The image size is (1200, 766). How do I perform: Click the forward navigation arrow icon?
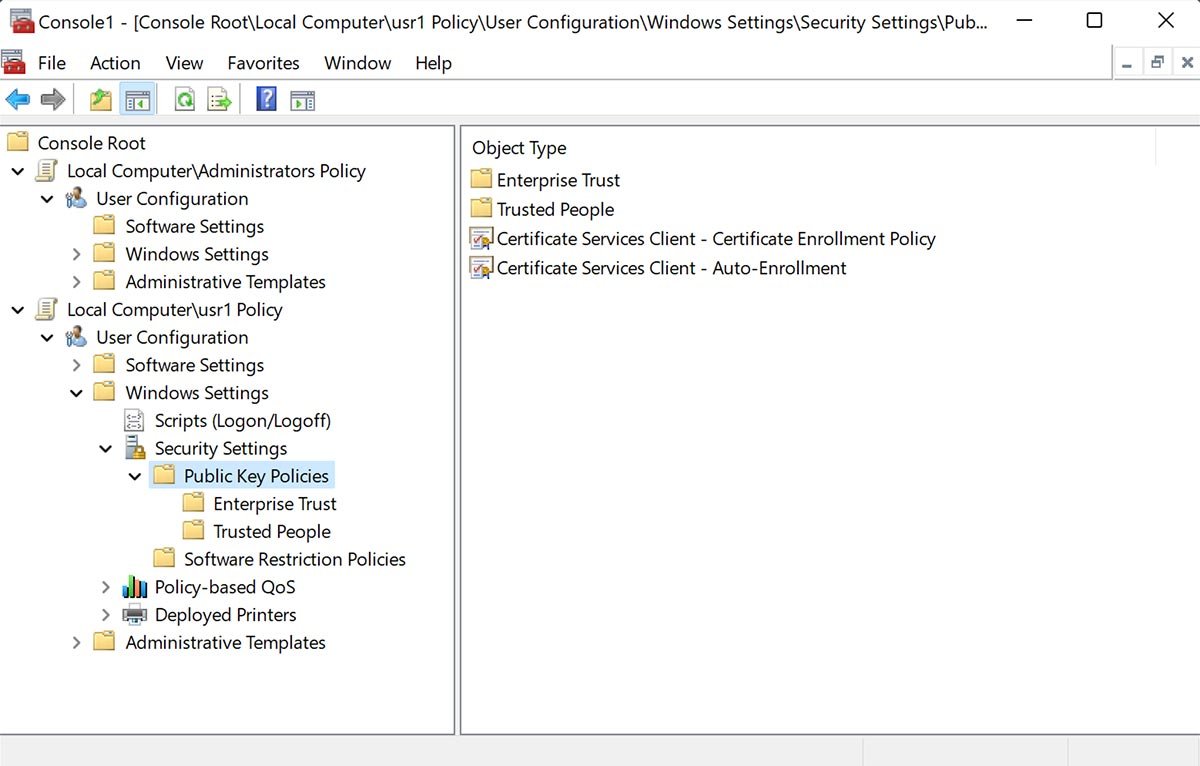point(53,98)
